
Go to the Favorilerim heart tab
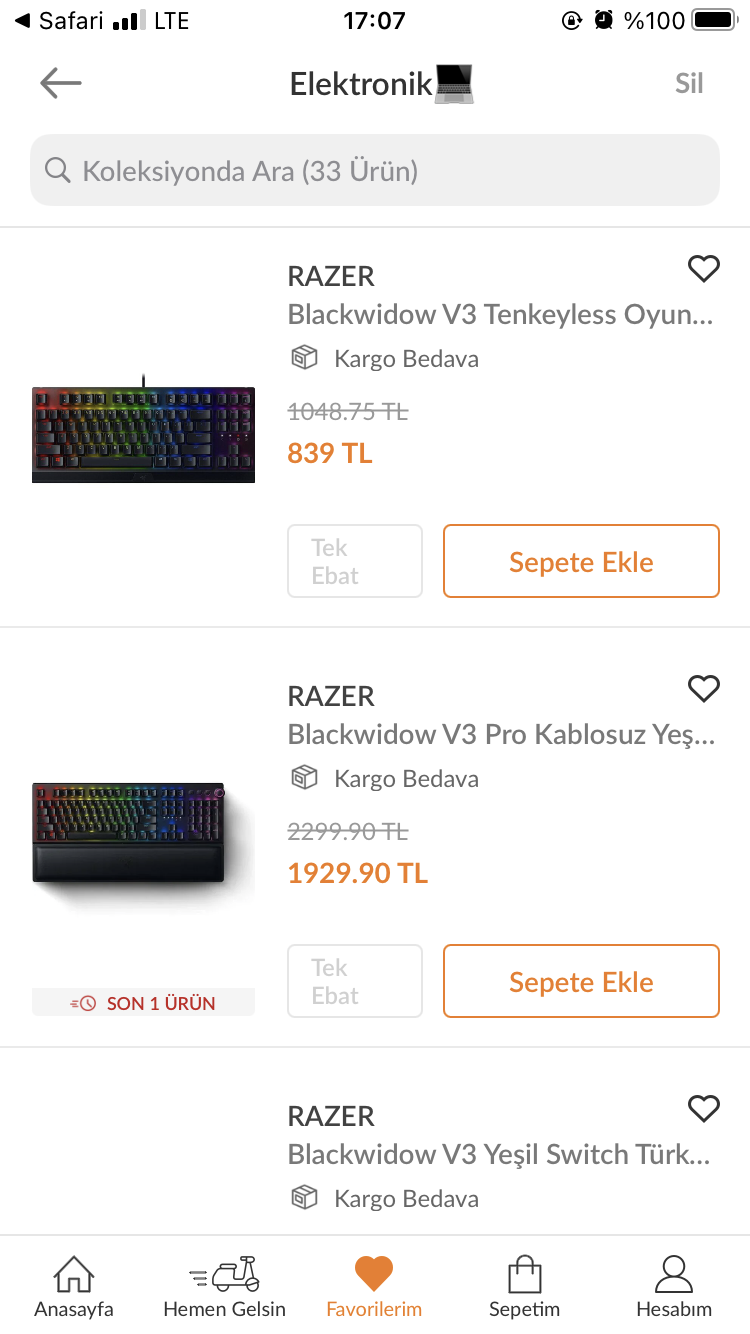click(x=374, y=1287)
